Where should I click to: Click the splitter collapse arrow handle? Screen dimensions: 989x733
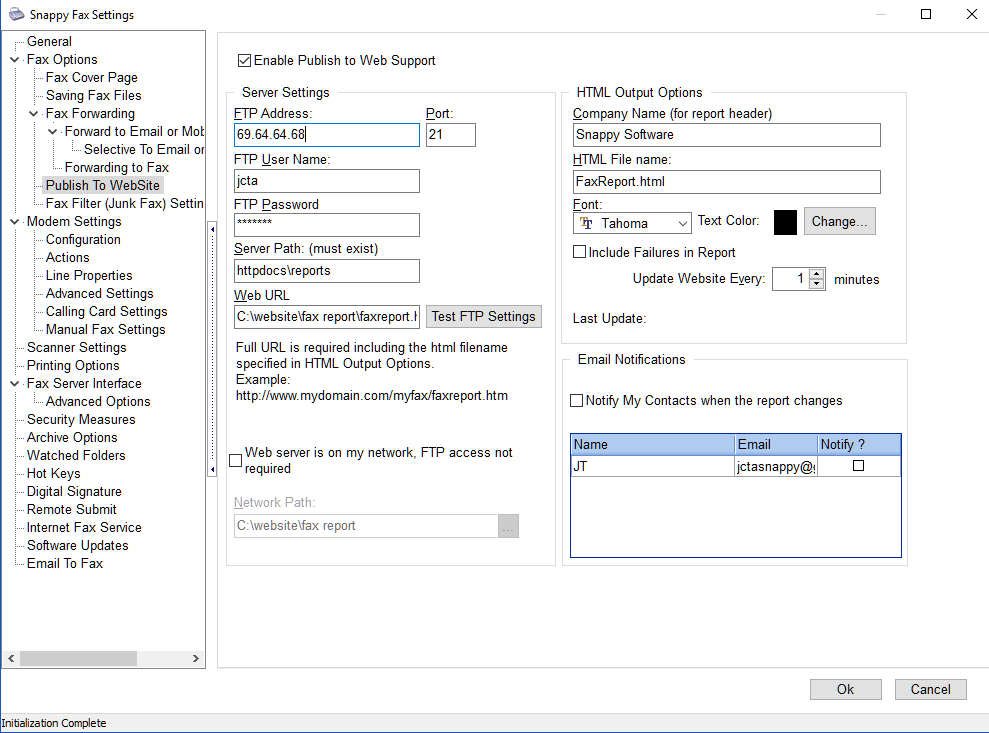[x=212, y=229]
